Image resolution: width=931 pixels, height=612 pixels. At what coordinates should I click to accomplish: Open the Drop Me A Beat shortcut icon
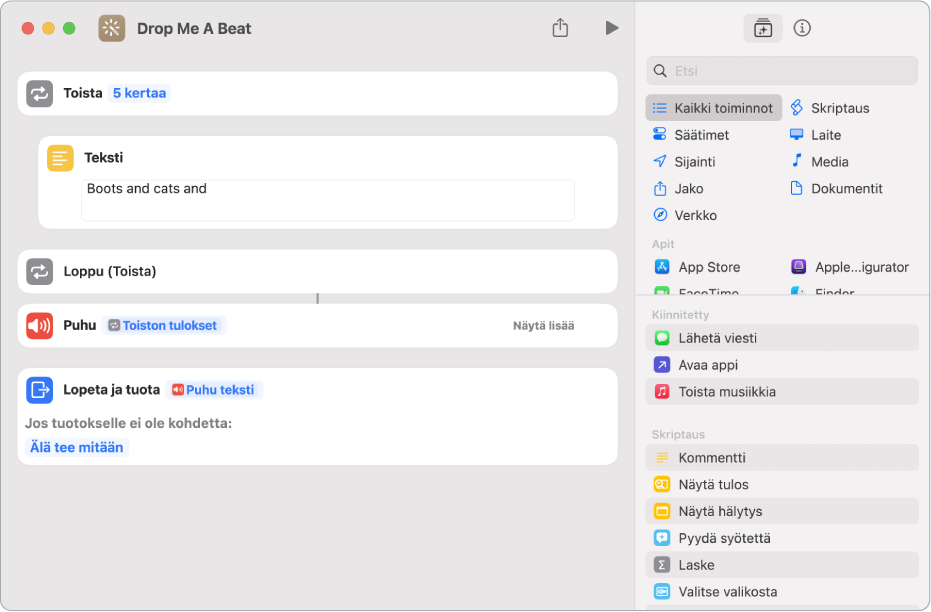112,28
